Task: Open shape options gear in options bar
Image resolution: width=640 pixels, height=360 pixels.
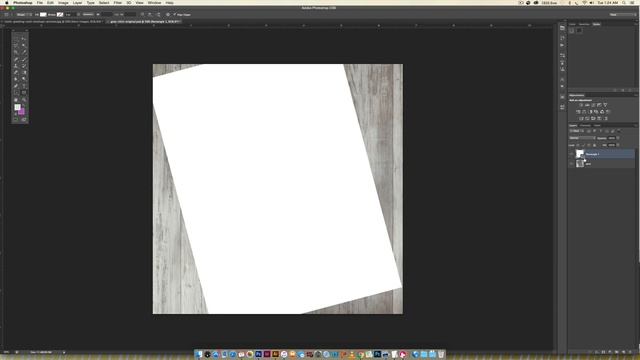Action: pos(168,15)
